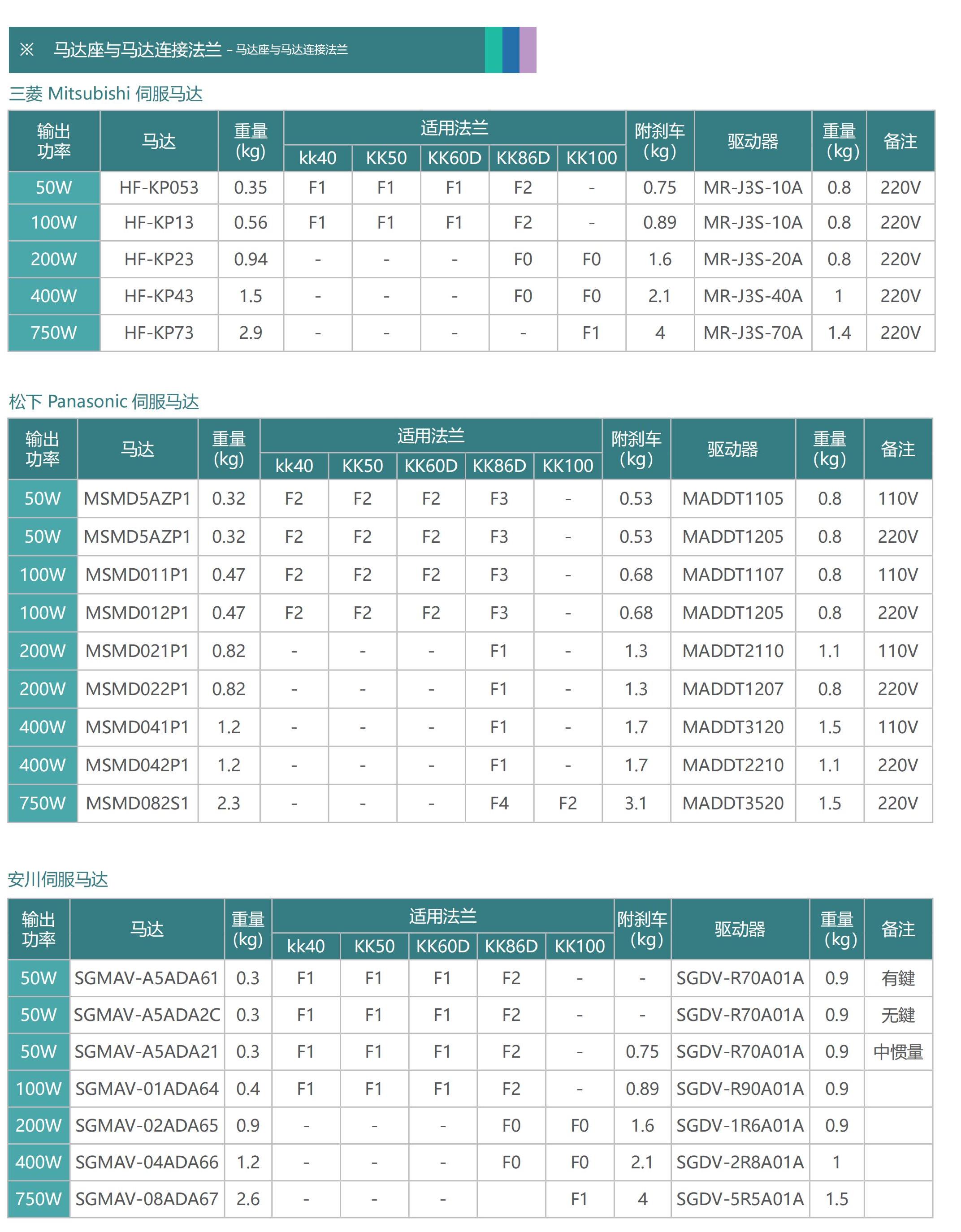Select Panasonic motor MSMD082S1
Image resolution: width=961 pixels, height=1232 pixels.
point(137,803)
